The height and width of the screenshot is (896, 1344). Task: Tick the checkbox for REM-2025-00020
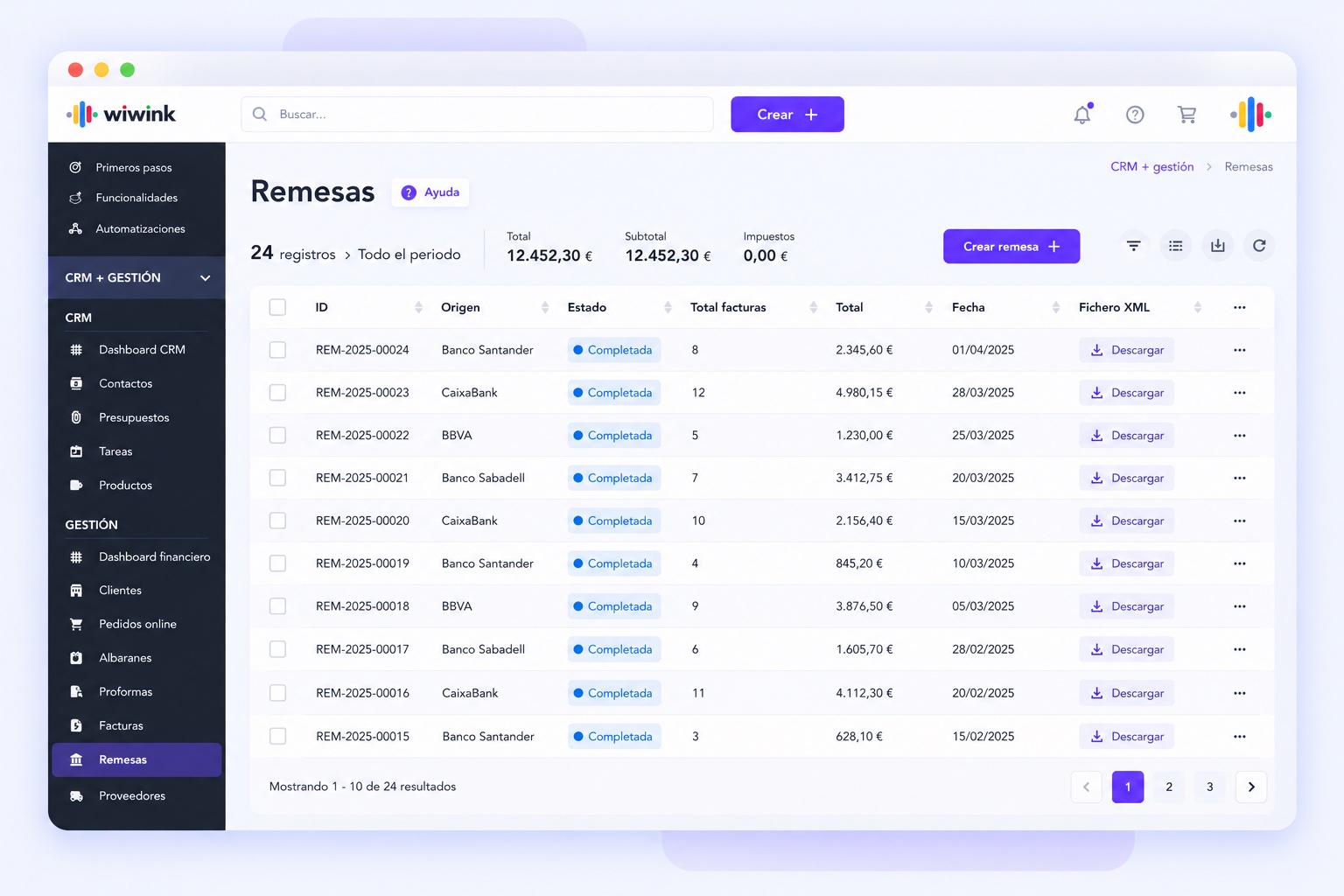tap(277, 521)
